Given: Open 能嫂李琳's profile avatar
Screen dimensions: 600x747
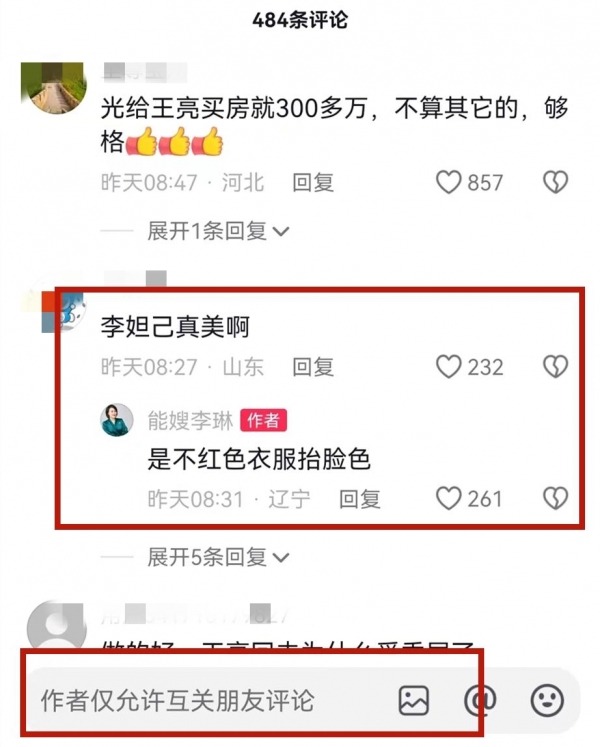Looking at the screenshot, I should point(117,420).
